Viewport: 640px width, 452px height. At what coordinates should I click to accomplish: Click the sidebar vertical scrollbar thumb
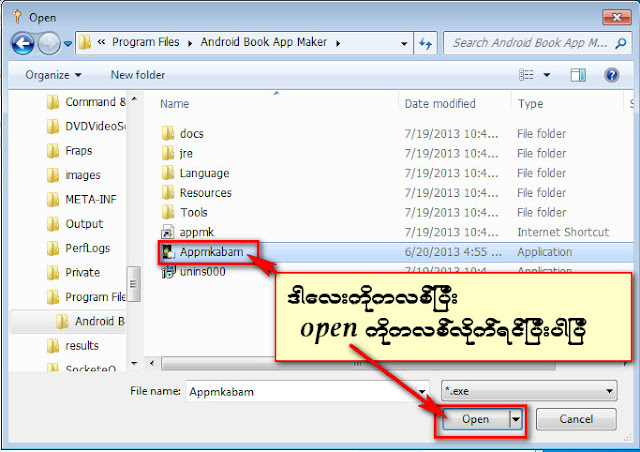click(x=133, y=284)
